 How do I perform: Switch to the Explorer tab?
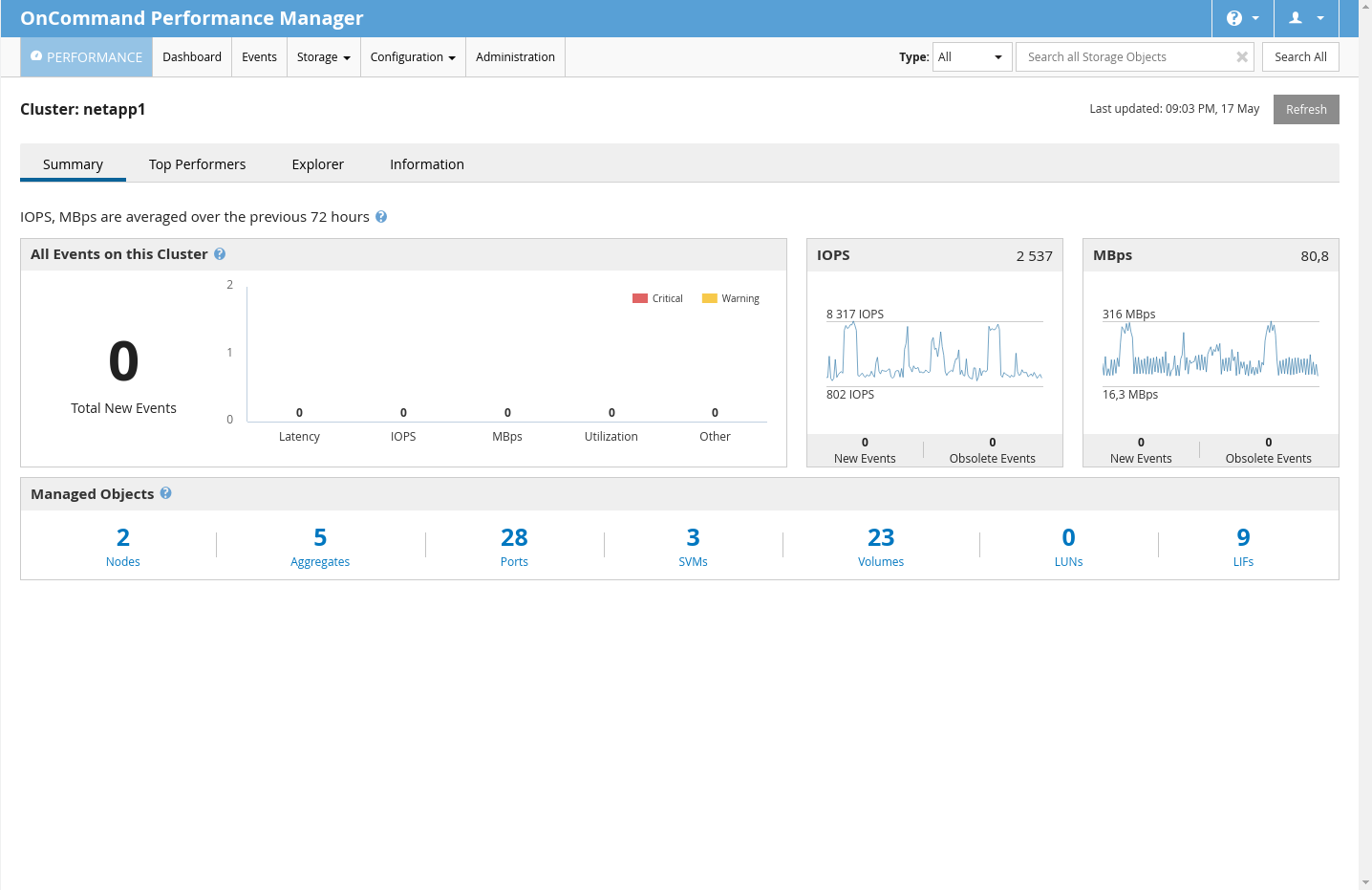click(317, 164)
